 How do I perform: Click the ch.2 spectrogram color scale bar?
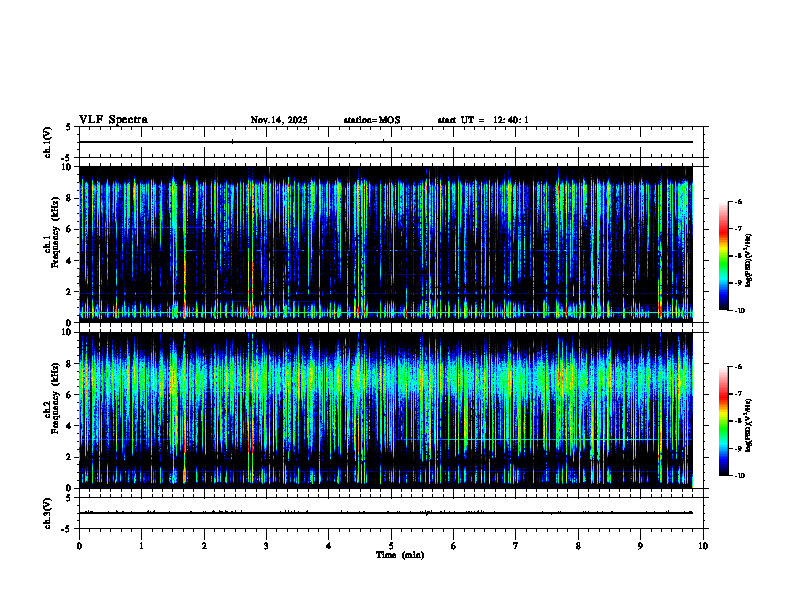coord(723,421)
